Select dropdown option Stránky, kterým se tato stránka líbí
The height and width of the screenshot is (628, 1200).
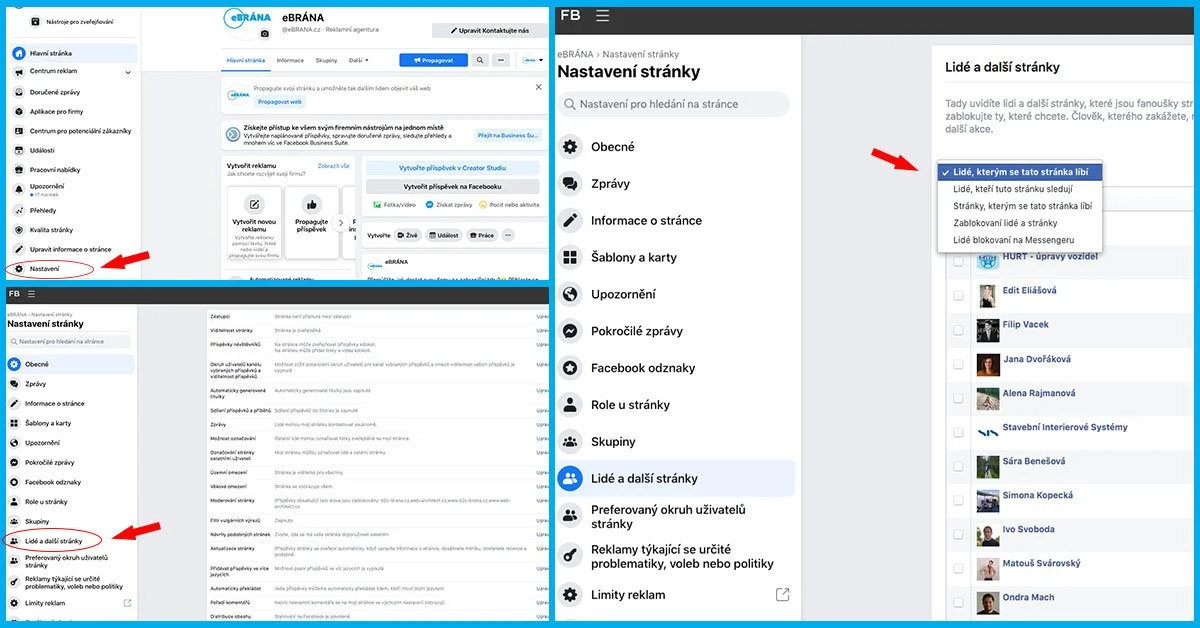point(1020,206)
